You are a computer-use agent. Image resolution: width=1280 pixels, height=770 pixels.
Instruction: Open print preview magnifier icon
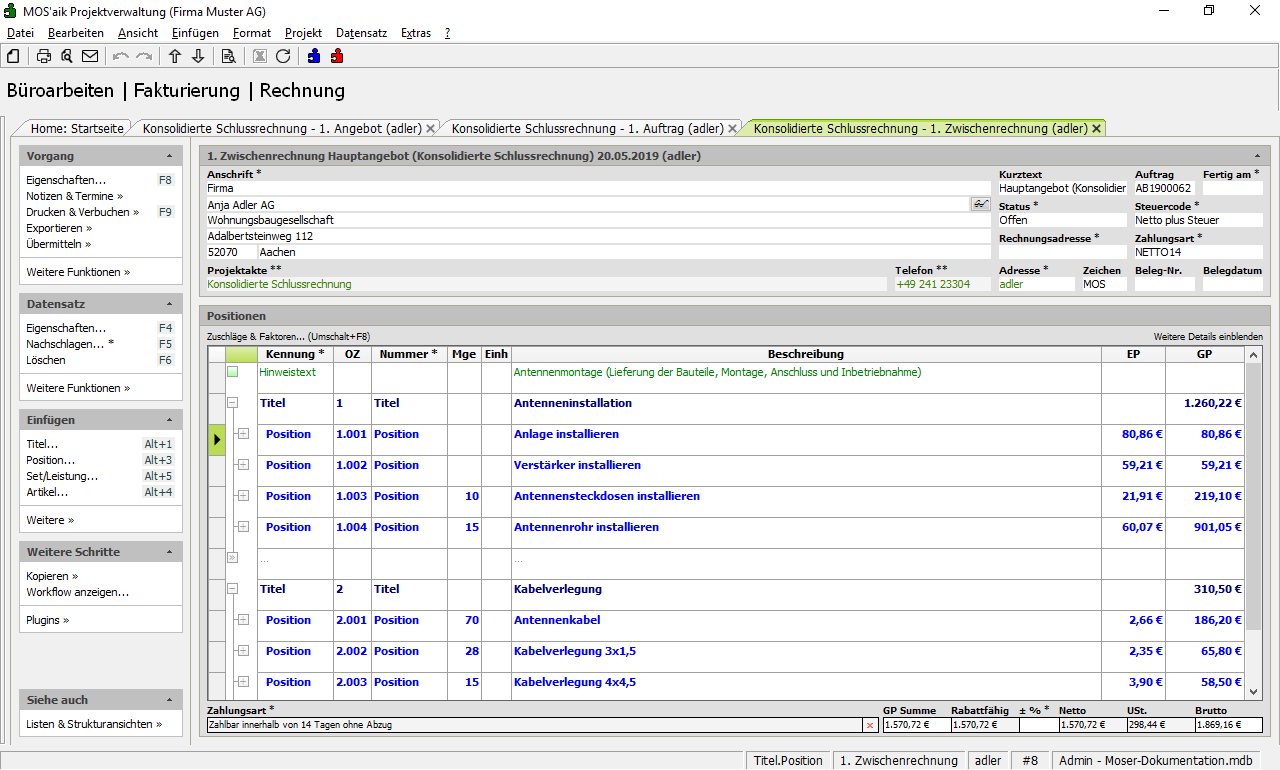pyautogui.click(x=66, y=56)
